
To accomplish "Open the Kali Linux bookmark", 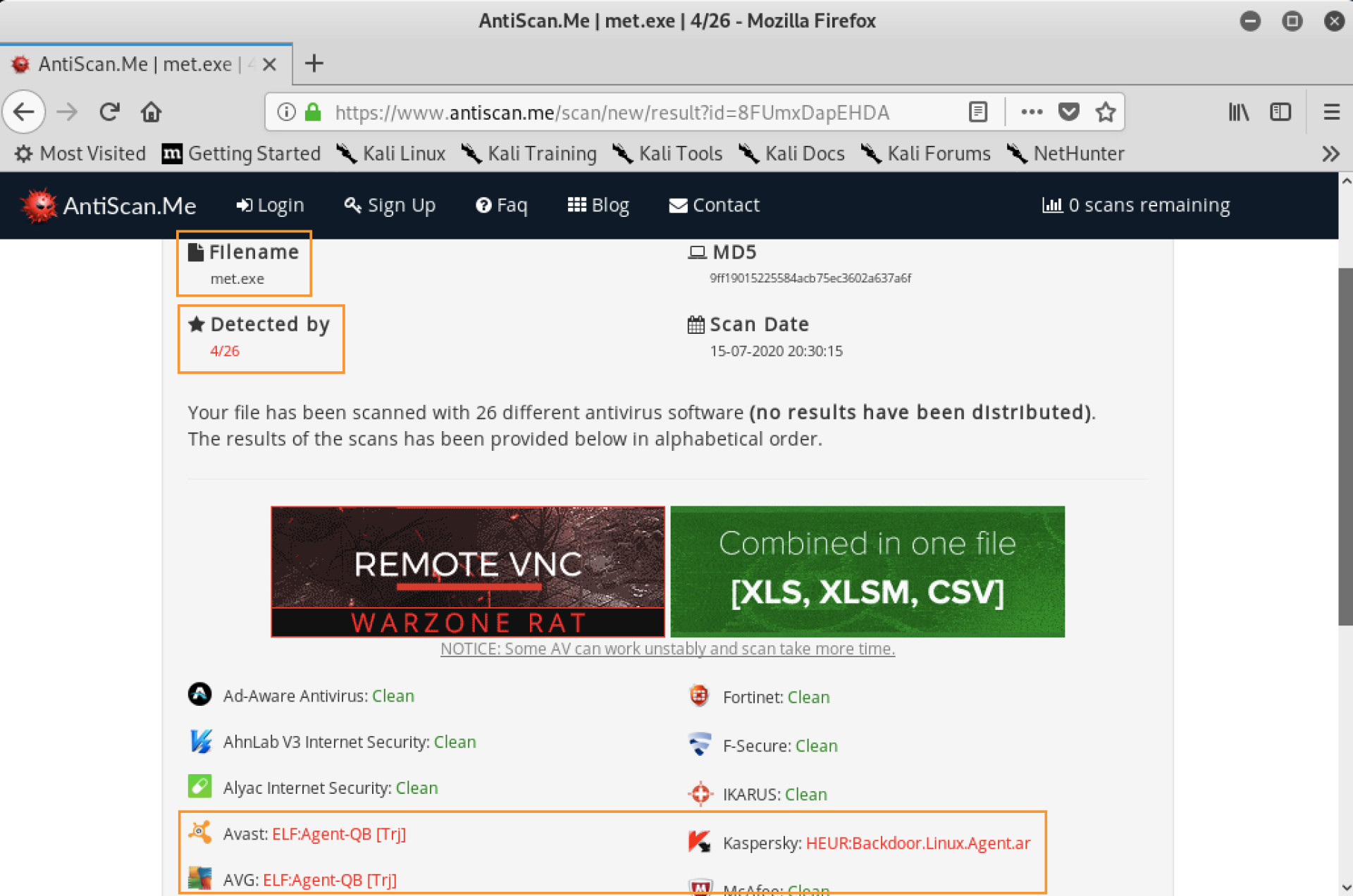I will [x=391, y=154].
